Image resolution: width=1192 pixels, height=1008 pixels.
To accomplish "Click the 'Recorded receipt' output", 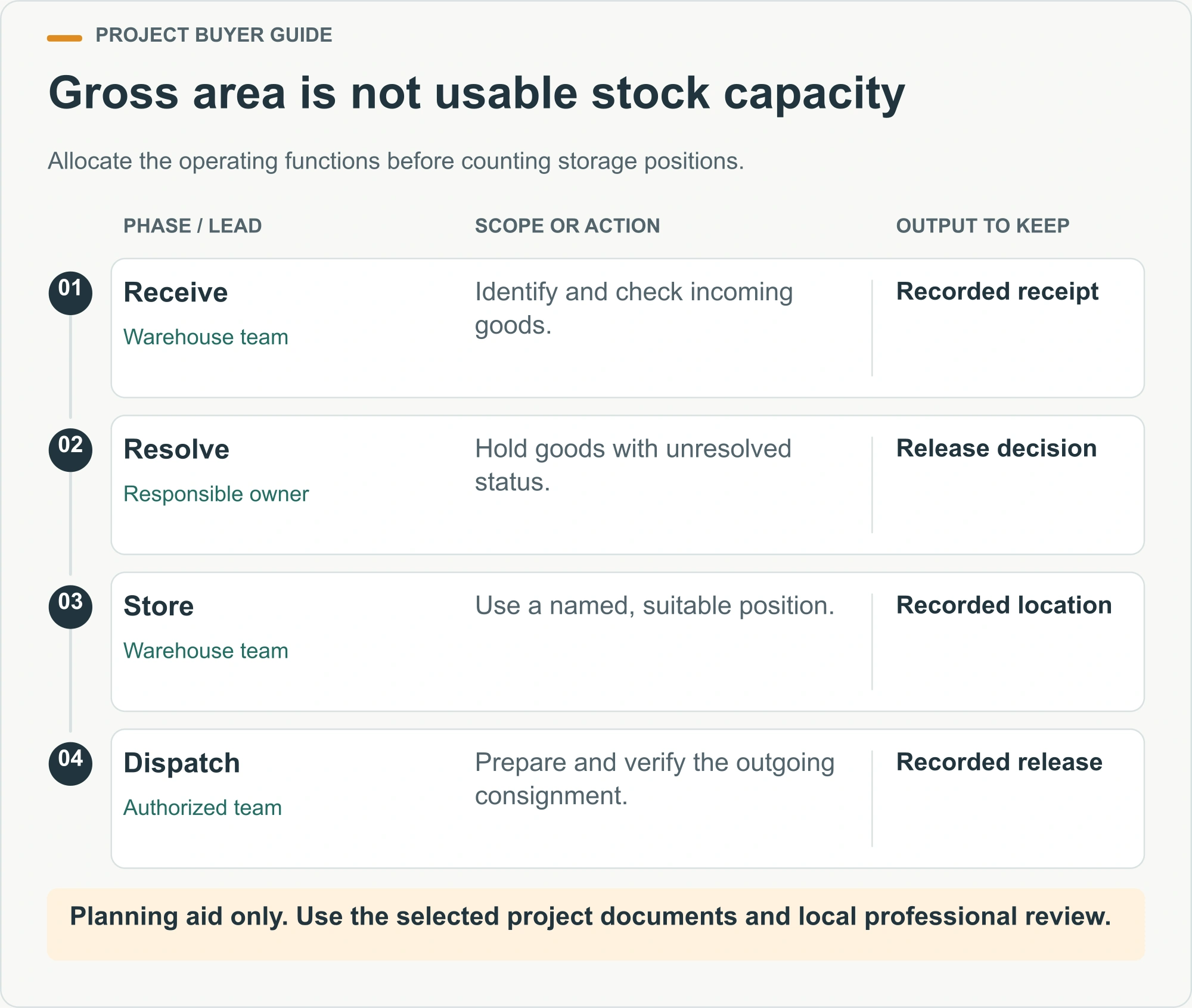I will [x=997, y=292].
